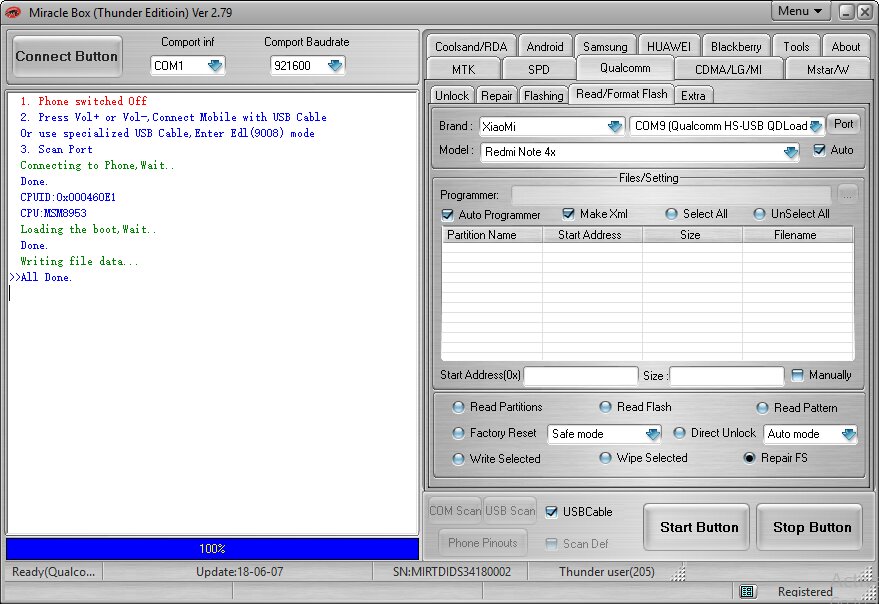Image resolution: width=879 pixels, height=604 pixels.
Task: Click the Filename column header
Action: click(798, 235)
